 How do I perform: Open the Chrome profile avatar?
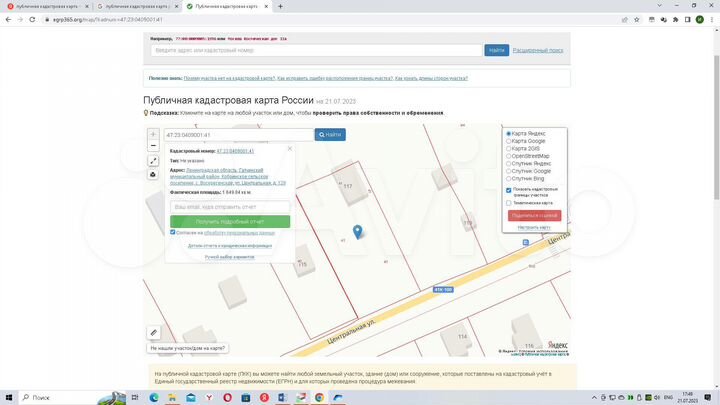click(x=699, y=20)
